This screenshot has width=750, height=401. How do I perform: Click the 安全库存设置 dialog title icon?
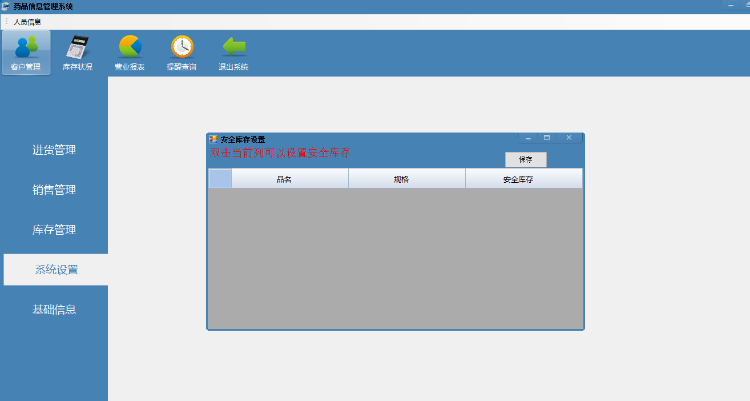[x=213, y=139]
